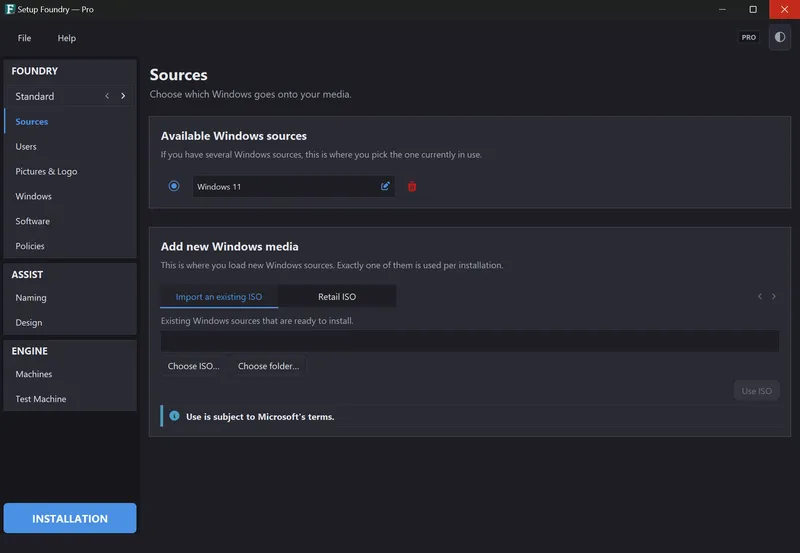Delete Windows 11 source with trash icon
This screenshot has width=800, height=553.
click(412, 187)
